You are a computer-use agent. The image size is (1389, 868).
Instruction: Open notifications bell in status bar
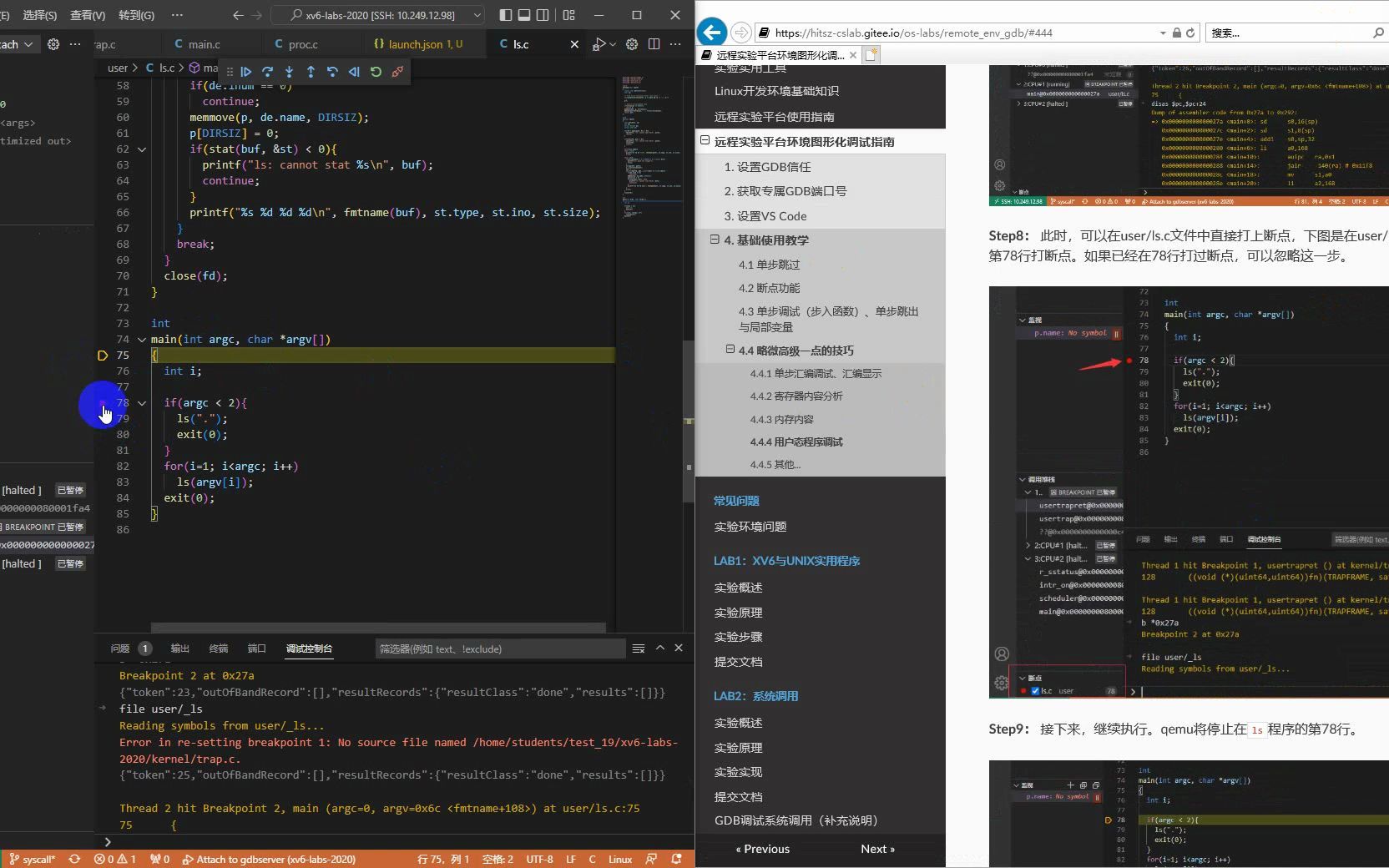tap(677, 859)
